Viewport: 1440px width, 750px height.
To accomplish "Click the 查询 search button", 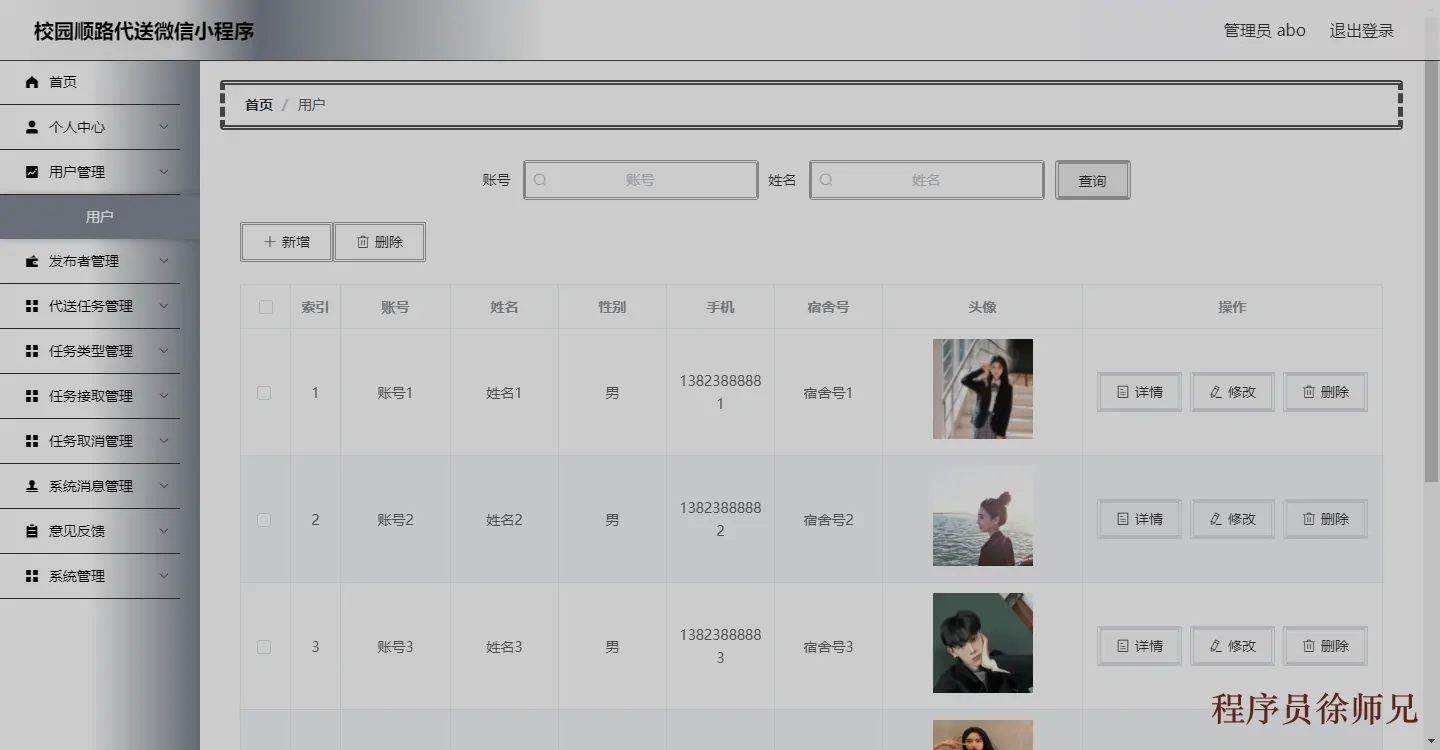I will pyautogui.click(x=1092, y=180).
